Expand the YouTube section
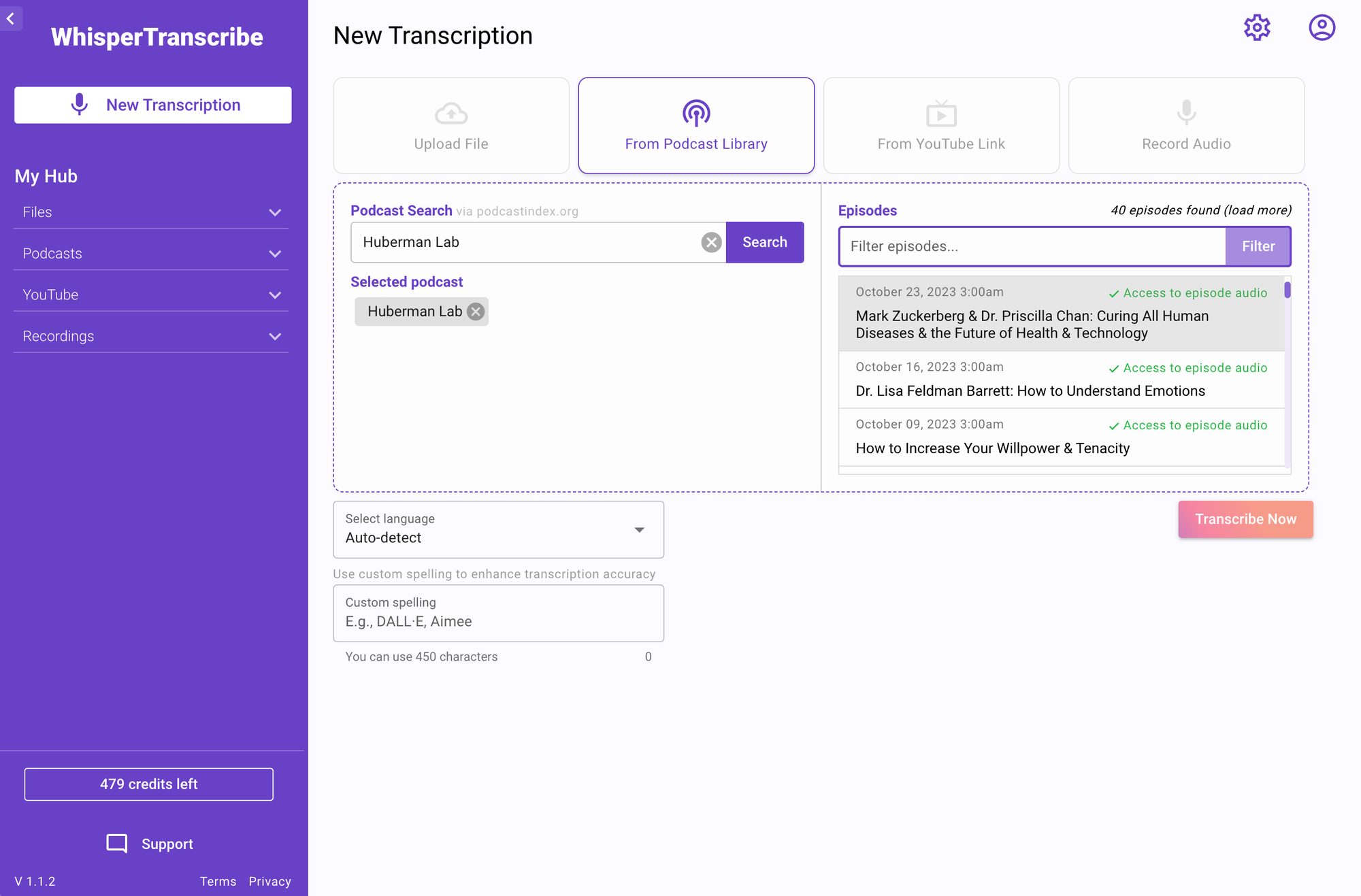Image resolution: width=1361 pixels, height=896 pixels. 151,295
